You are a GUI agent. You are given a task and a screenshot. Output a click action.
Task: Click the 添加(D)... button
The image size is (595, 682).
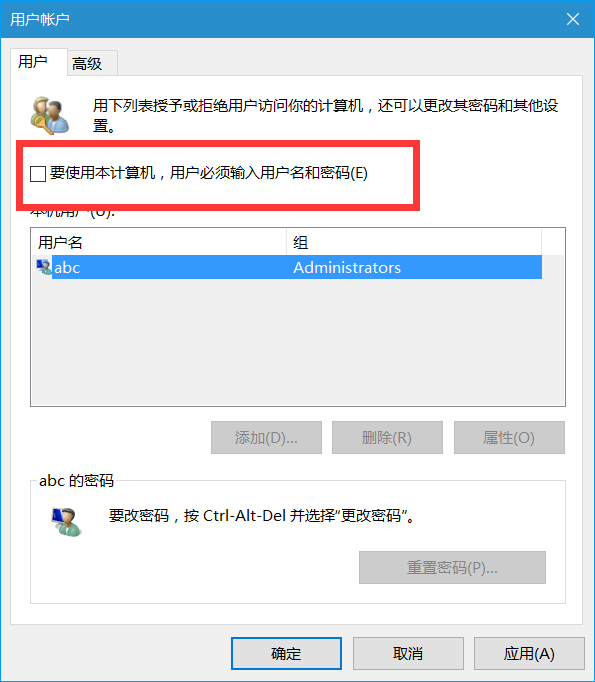[266, 438]
